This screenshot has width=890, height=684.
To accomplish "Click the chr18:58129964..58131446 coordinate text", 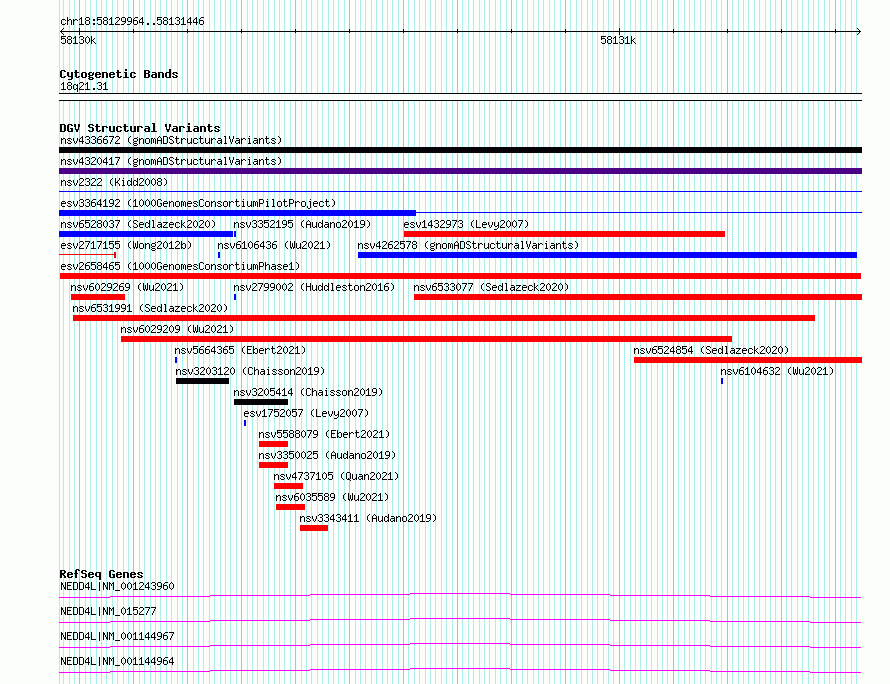I will coord(132,22).
